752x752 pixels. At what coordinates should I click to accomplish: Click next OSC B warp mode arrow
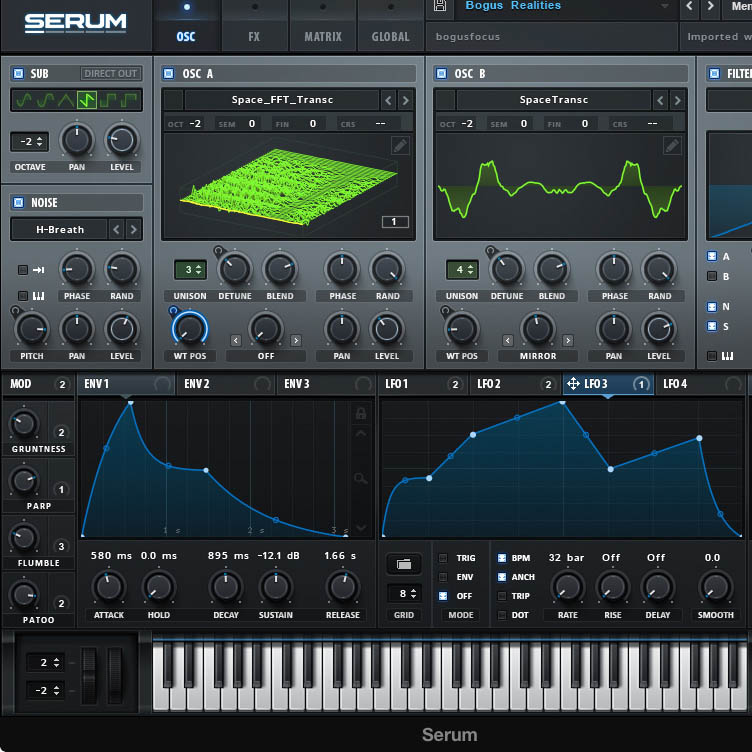pyautogui.click(x=568, y=341)
